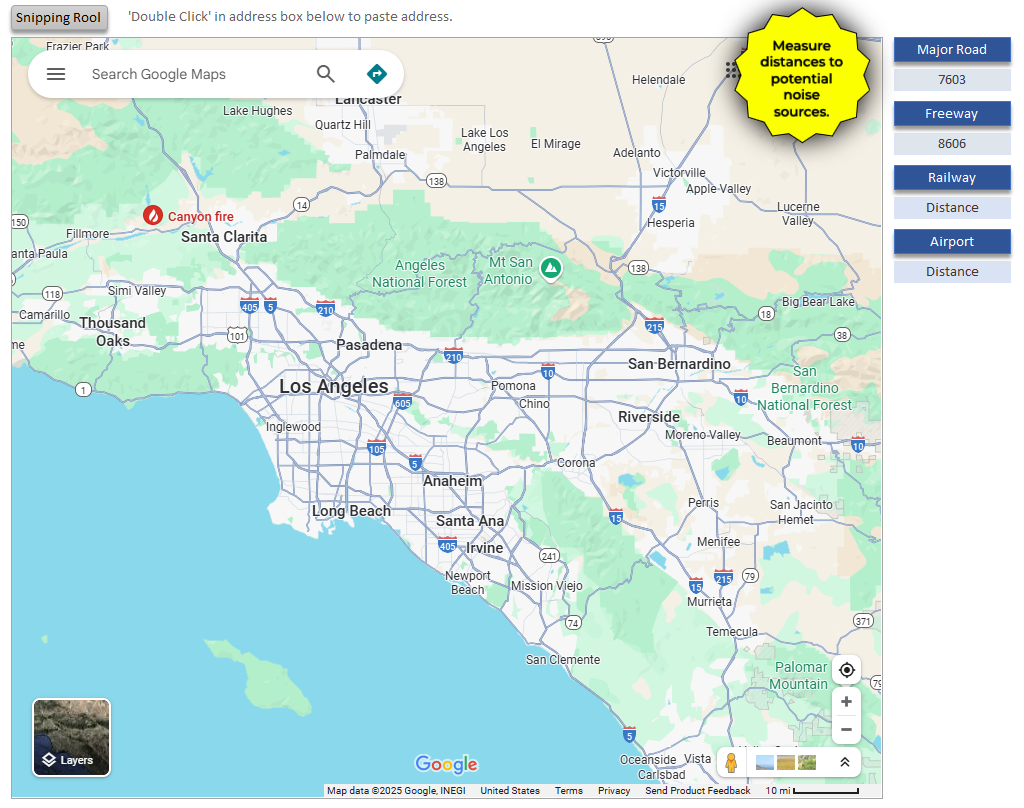Click the Riverside city label
The height and width of the screenshot is (808, 1024).
pyautogui.click(x=649, y=417)
